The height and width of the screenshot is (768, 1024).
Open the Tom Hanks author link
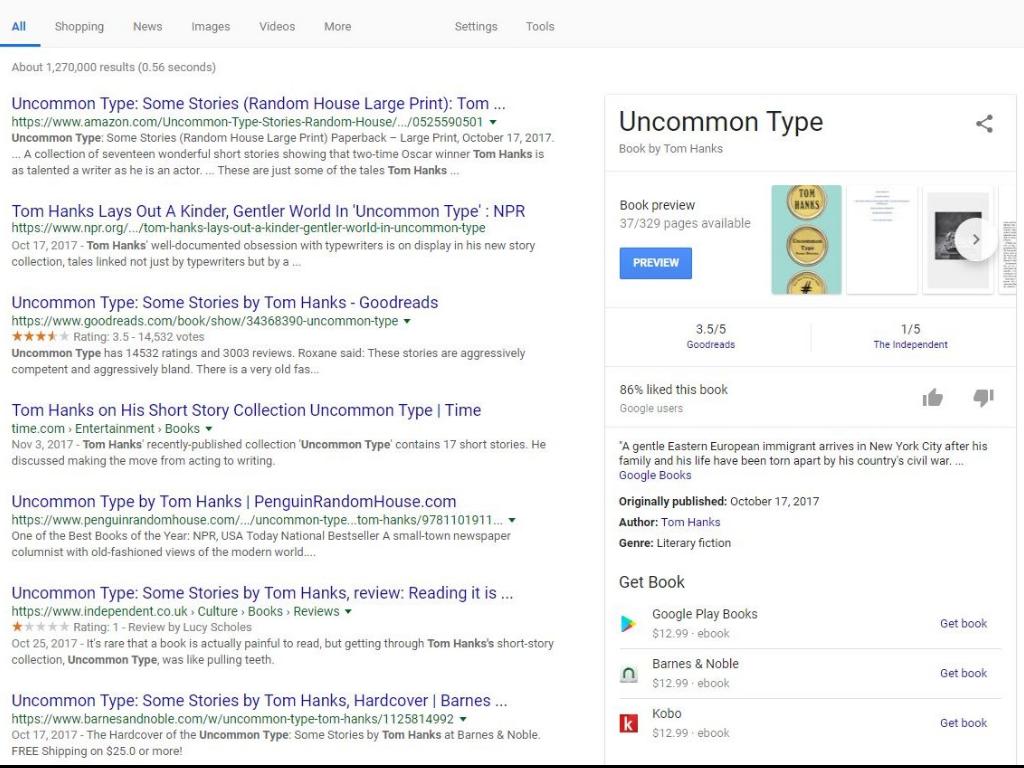(x=690, y=522)
